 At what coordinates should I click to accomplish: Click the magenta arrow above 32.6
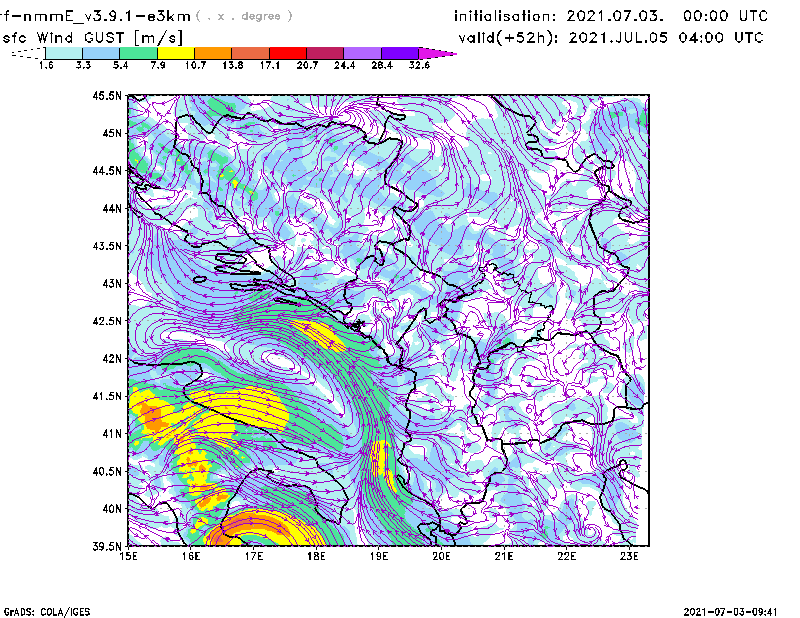437,53
